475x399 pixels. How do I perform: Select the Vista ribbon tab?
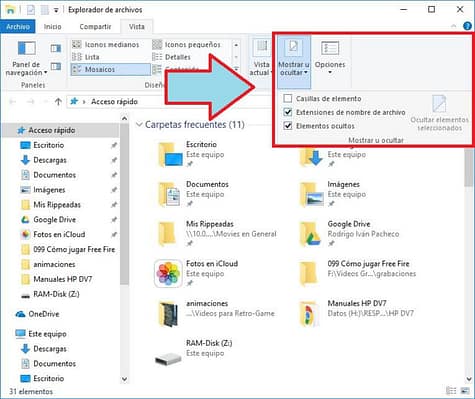click(137, 27)
